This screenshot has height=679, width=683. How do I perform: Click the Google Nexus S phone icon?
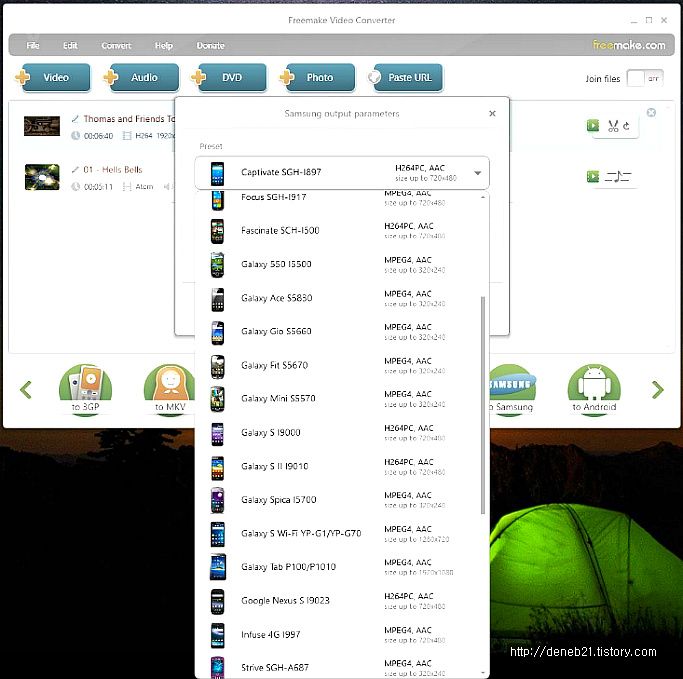click(x=217, y=601)
